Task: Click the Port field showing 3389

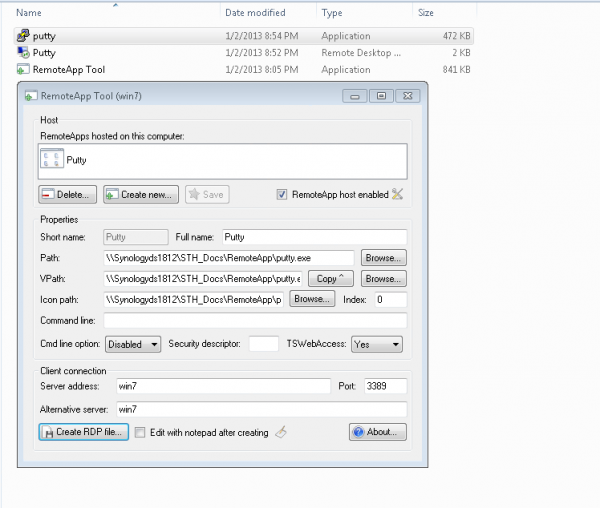Action: click(x=385, y=386)
